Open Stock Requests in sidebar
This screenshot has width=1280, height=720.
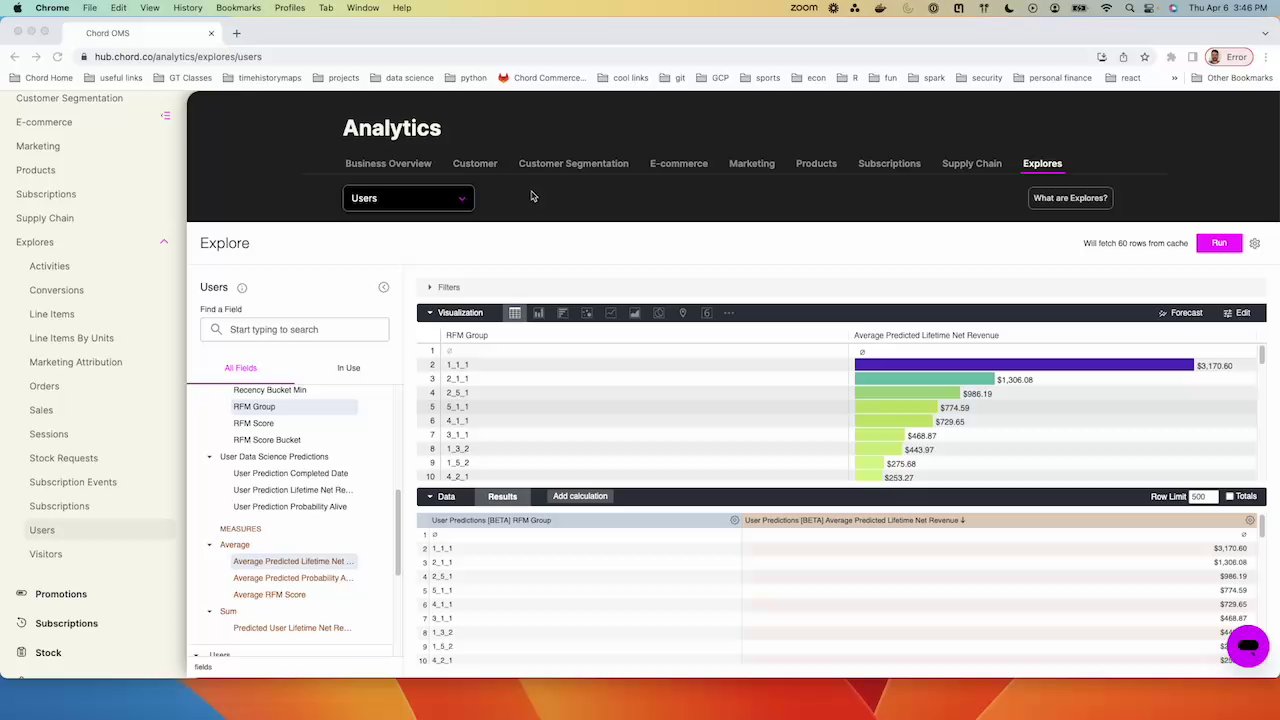coord(63,458)
